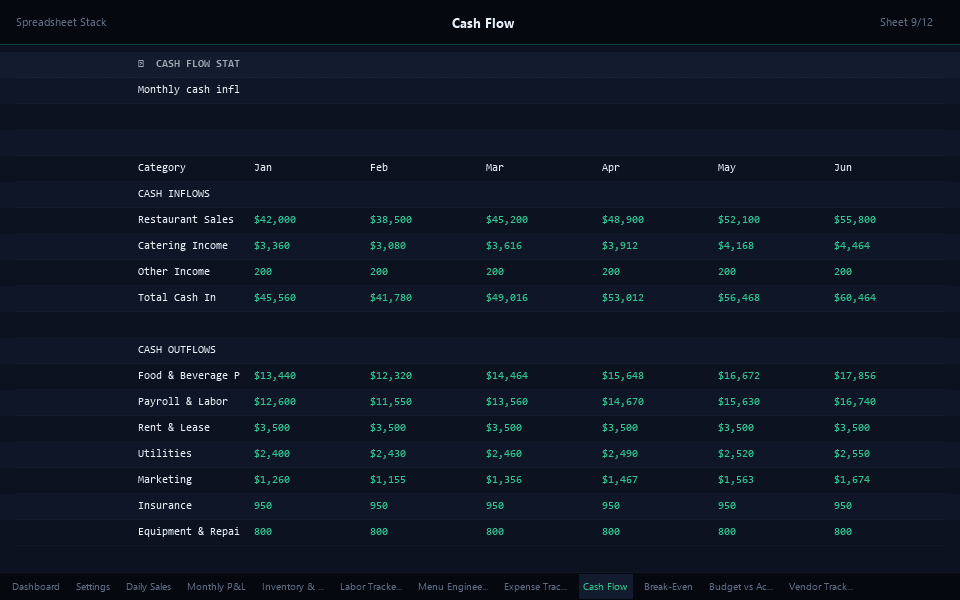Go to the Daily Sales tab
Screen dimensions: 960x600
coord(148,587)
